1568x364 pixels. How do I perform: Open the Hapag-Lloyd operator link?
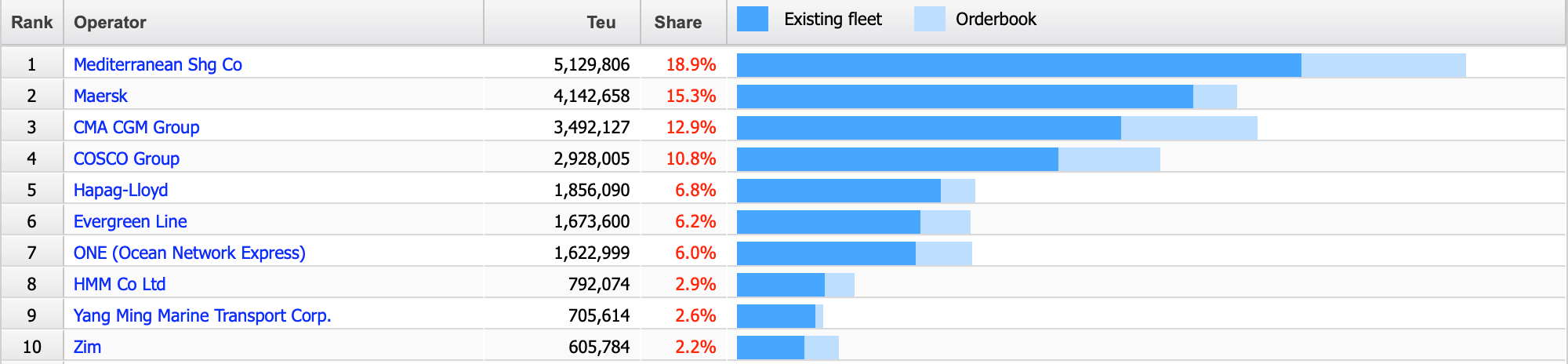point(121,190)
